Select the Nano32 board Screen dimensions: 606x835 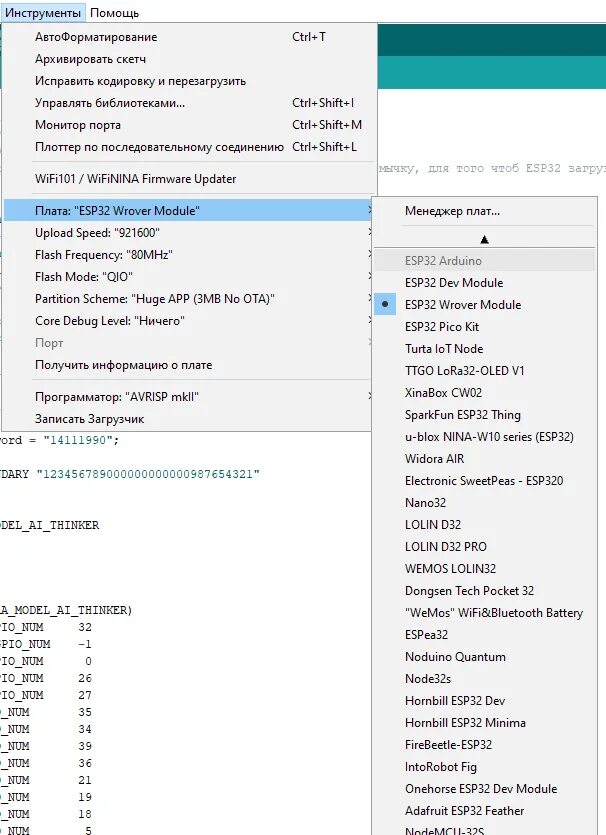[x=485, y=503]
